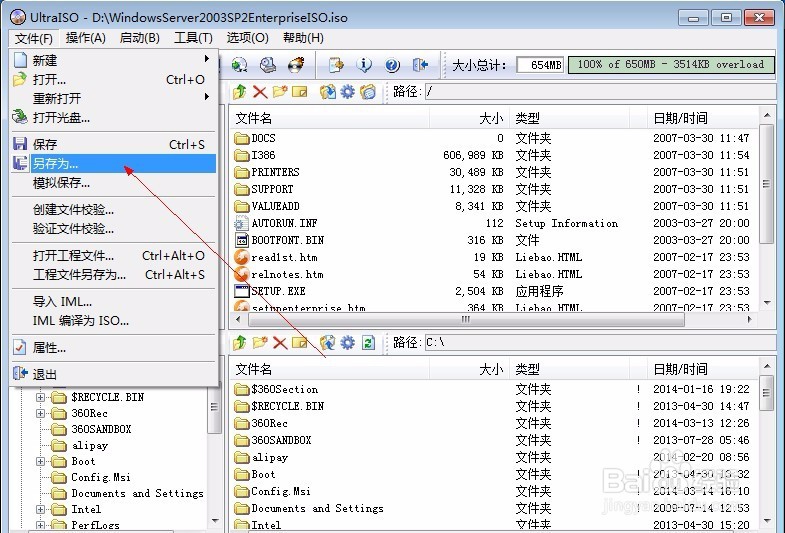Click the red X delete icon in ISO toolbar
The width and height of the screenshot is (785, 533).
tap(260, 92)
